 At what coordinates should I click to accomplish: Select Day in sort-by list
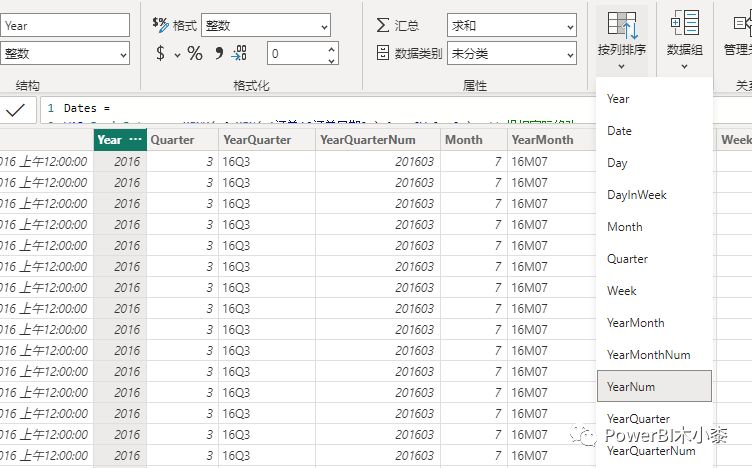(x=654, y=163)
